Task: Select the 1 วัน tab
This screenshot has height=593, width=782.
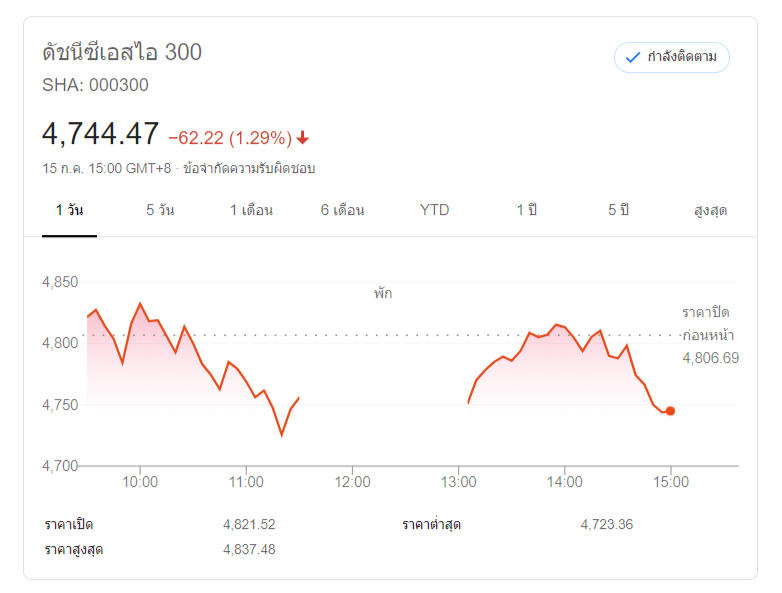Action: (x=69, y=210)
